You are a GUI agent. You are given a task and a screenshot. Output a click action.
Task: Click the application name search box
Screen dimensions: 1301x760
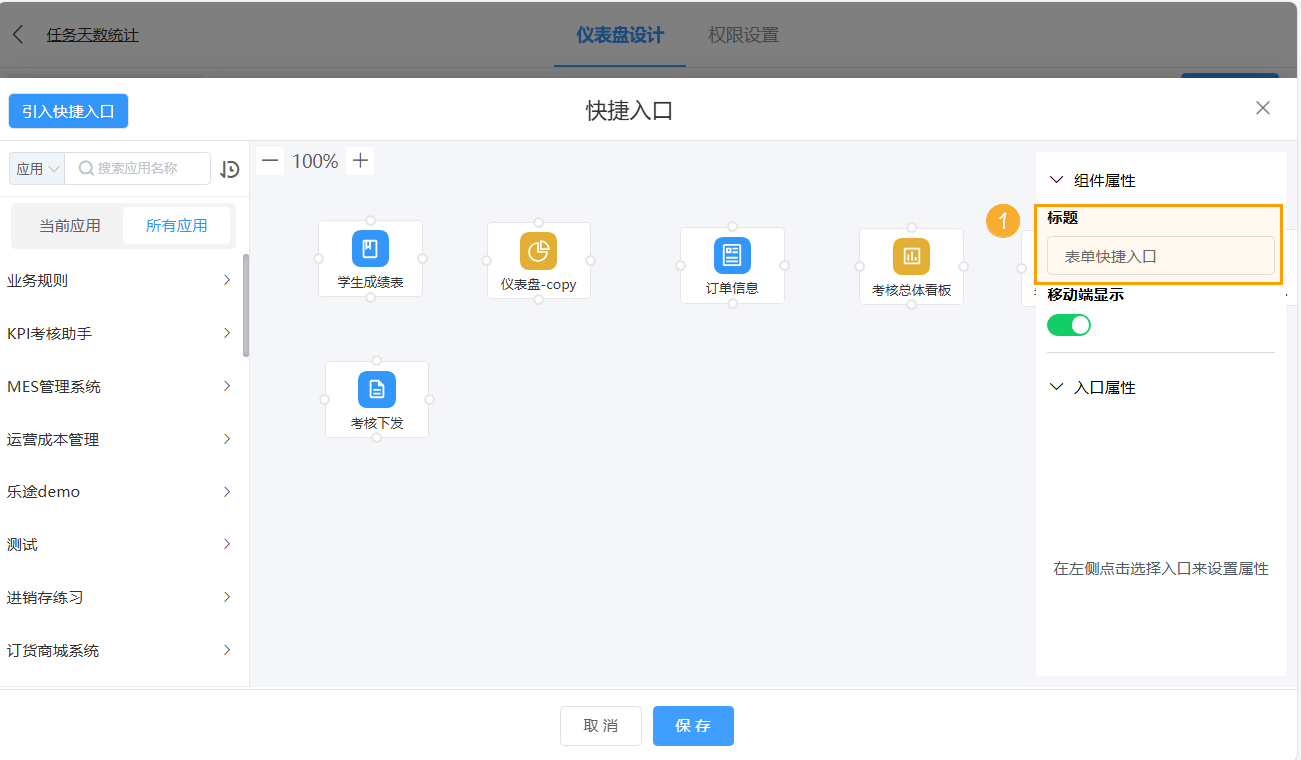click(140, 168)
